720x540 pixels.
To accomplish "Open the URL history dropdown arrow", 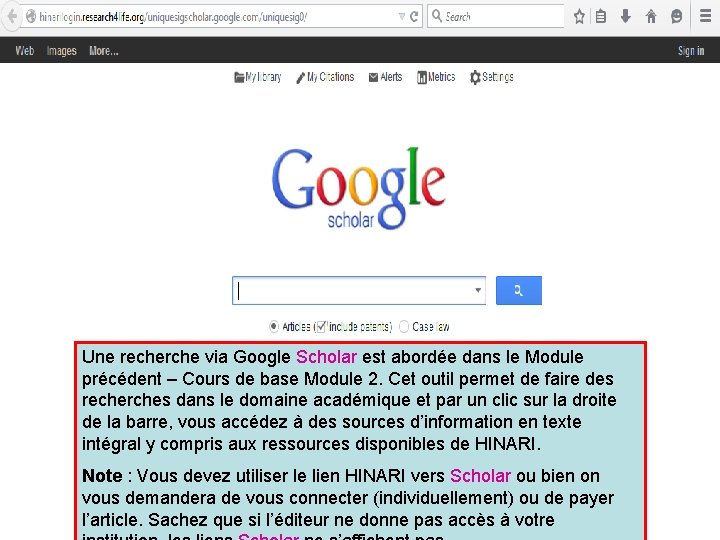I will pyautogui.click(x=402, y=17).
